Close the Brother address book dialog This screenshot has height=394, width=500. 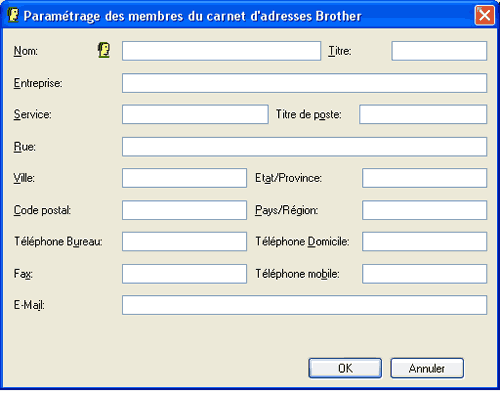pos(484,15)
